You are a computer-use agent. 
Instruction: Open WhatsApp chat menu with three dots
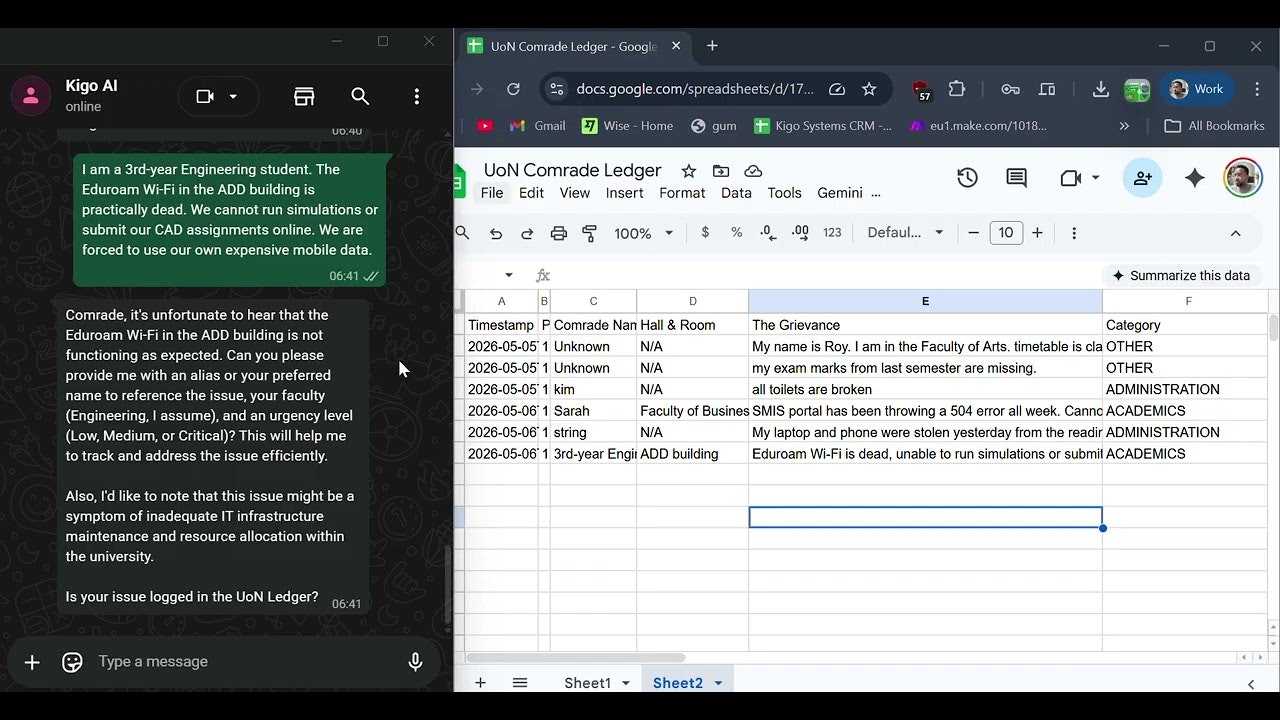(416, 96)
